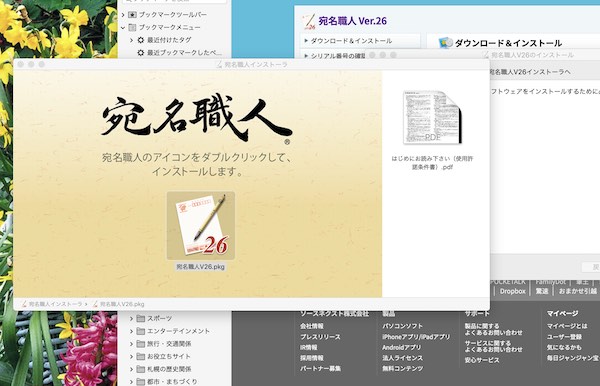Click the folder icon of ブックマークメニュー
The image size is (600, 386).
132,27
